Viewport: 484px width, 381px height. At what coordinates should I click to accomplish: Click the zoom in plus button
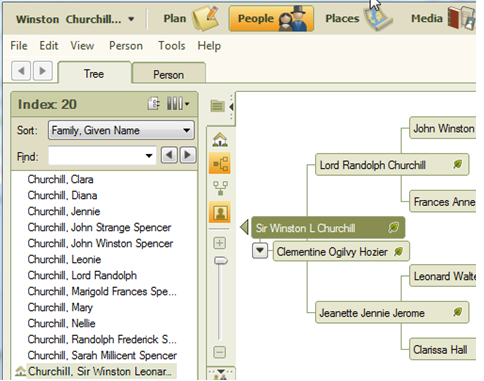(219, 243)
